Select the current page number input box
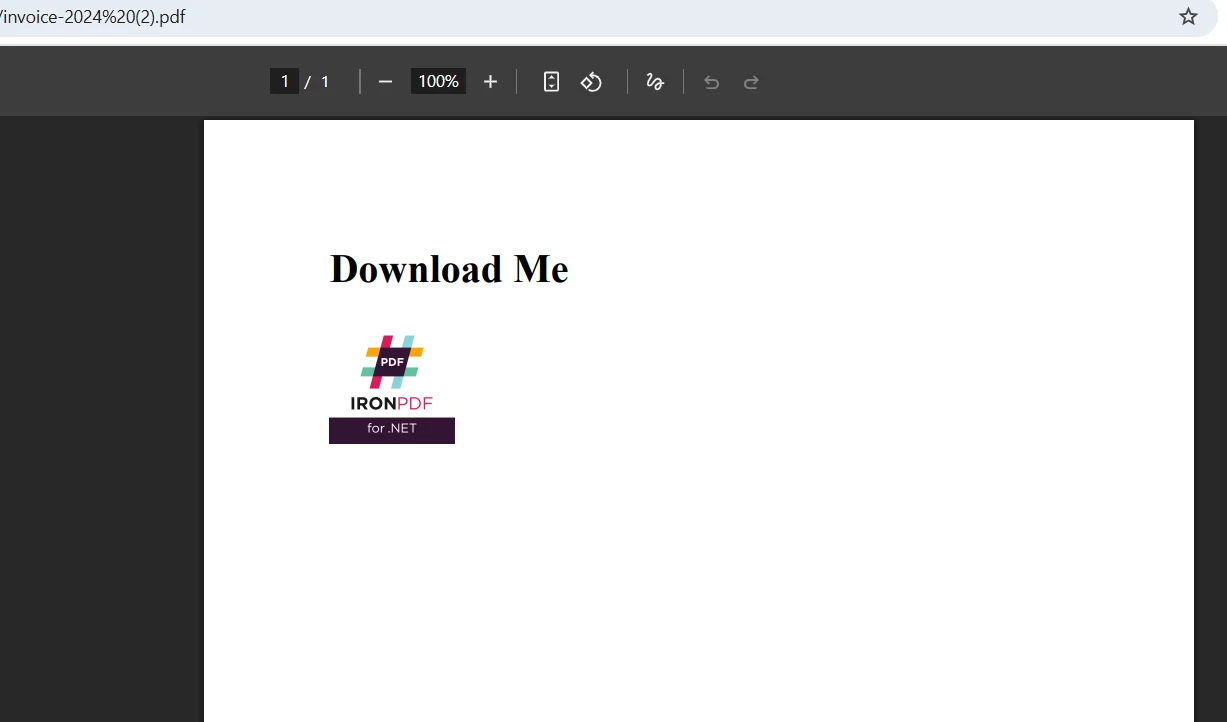 point(284,81)
